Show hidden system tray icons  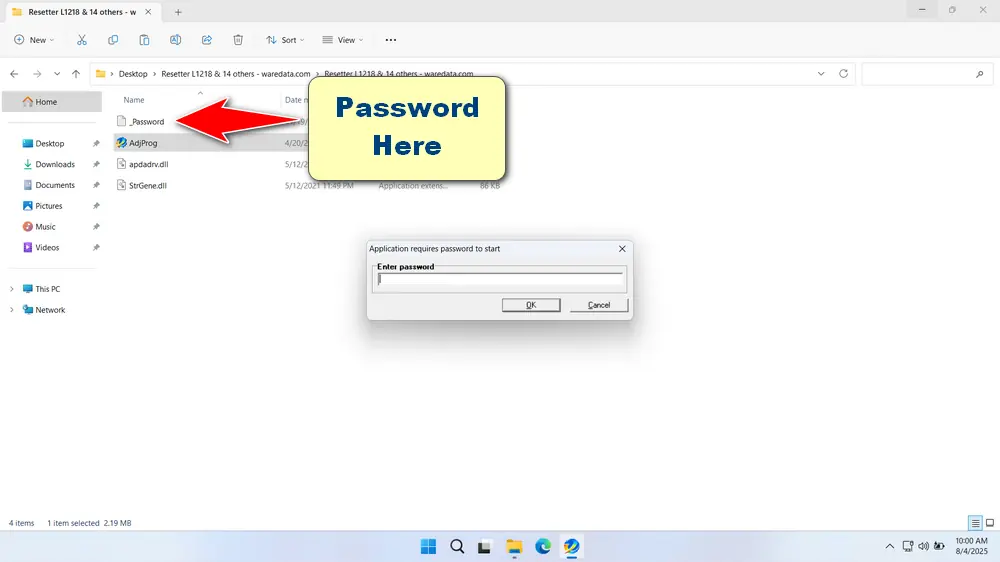[890, 546]
